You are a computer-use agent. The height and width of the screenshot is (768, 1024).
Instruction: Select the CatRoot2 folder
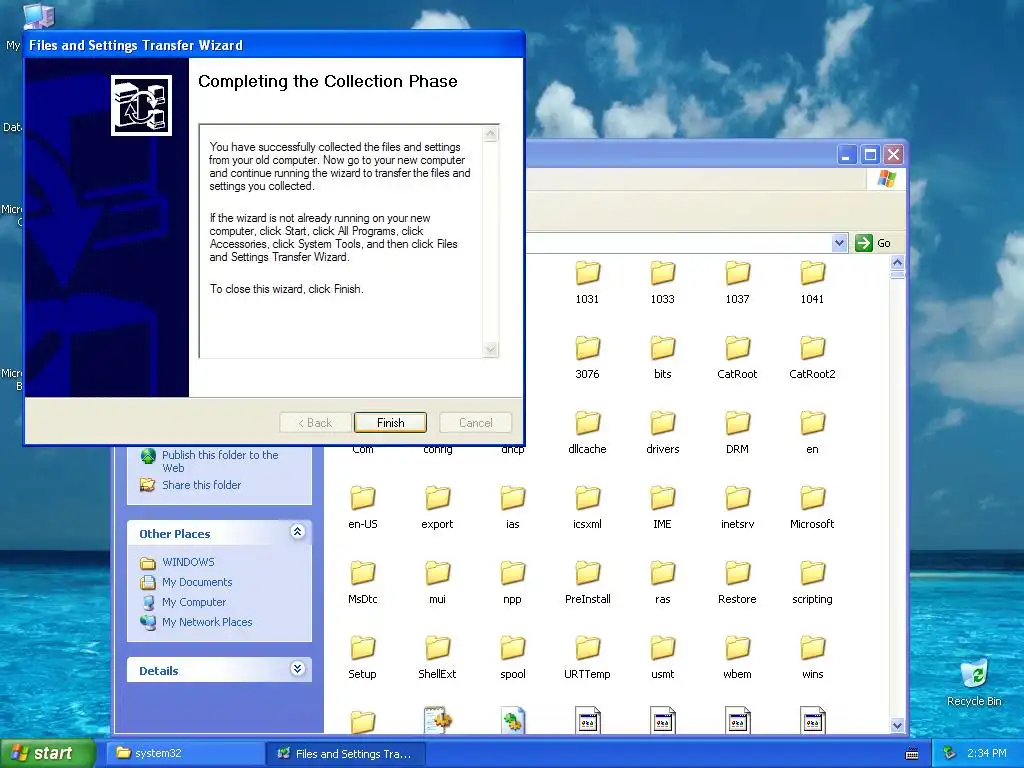point(812,348)
